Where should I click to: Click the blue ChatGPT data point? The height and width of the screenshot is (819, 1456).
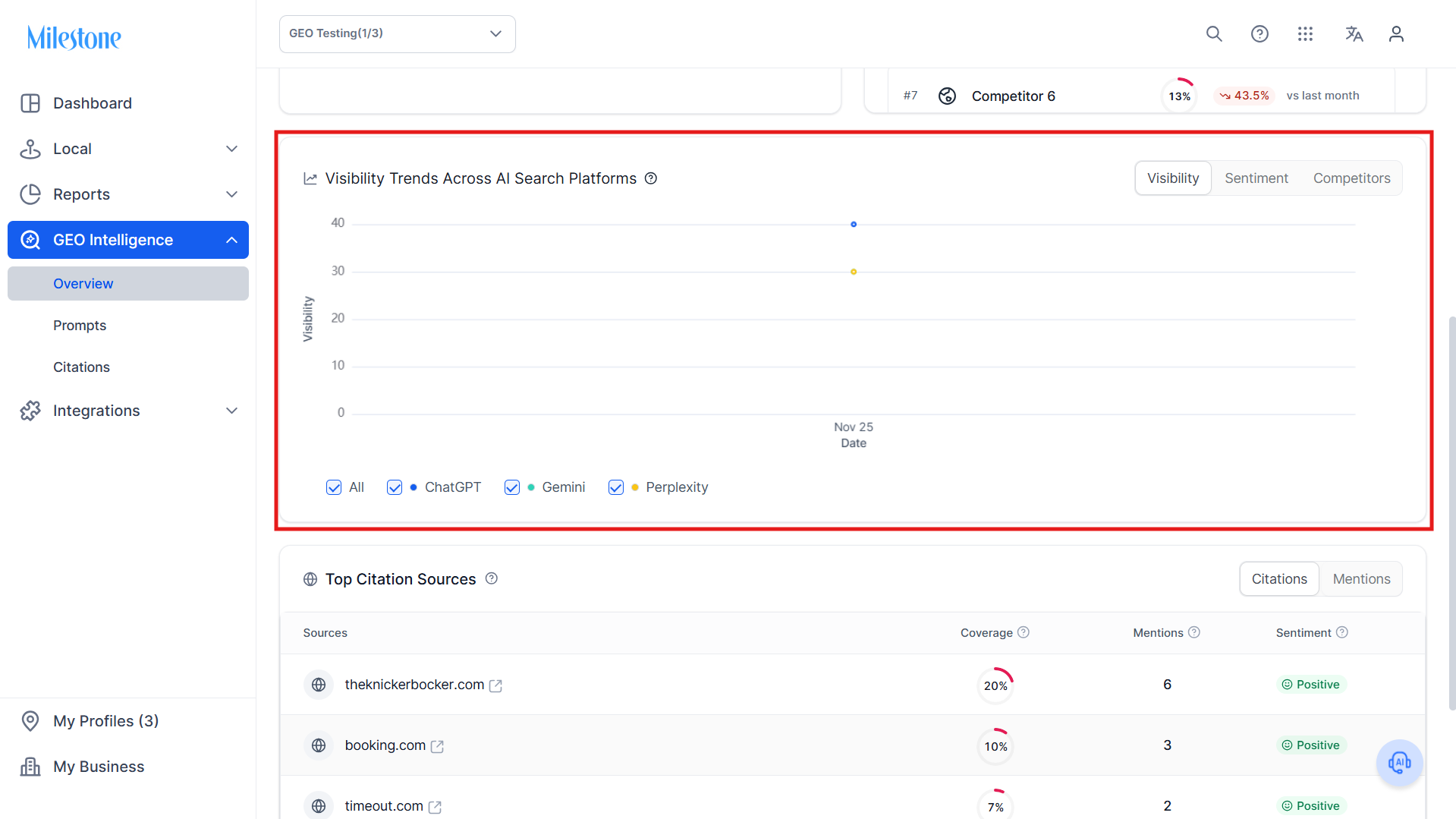[x=854, y=224]
